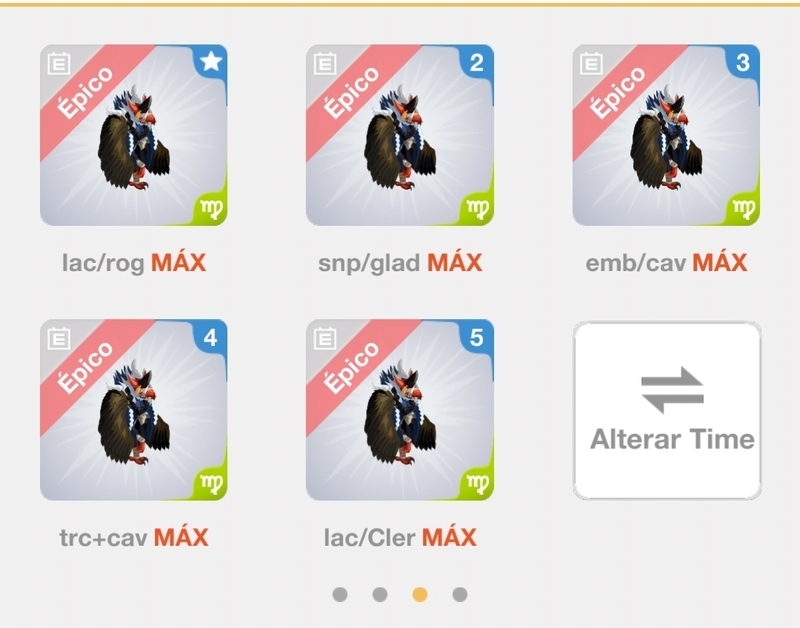Select the trc+cav creature thumbnail
Image resolution: width=800 pixels, height=628 pixels.
[x=134, y=410]
